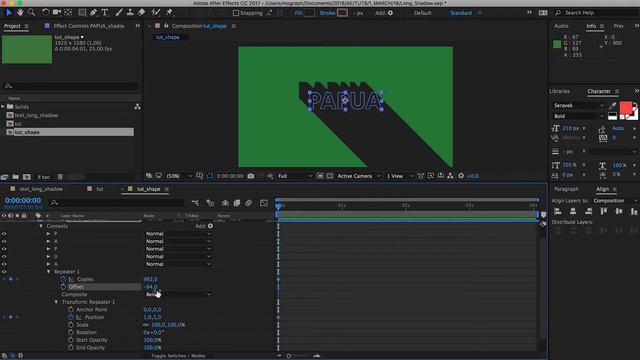Open the Full resolution dropdown
640x360 pixels.
pyautogui.click(x=295, y=176)
